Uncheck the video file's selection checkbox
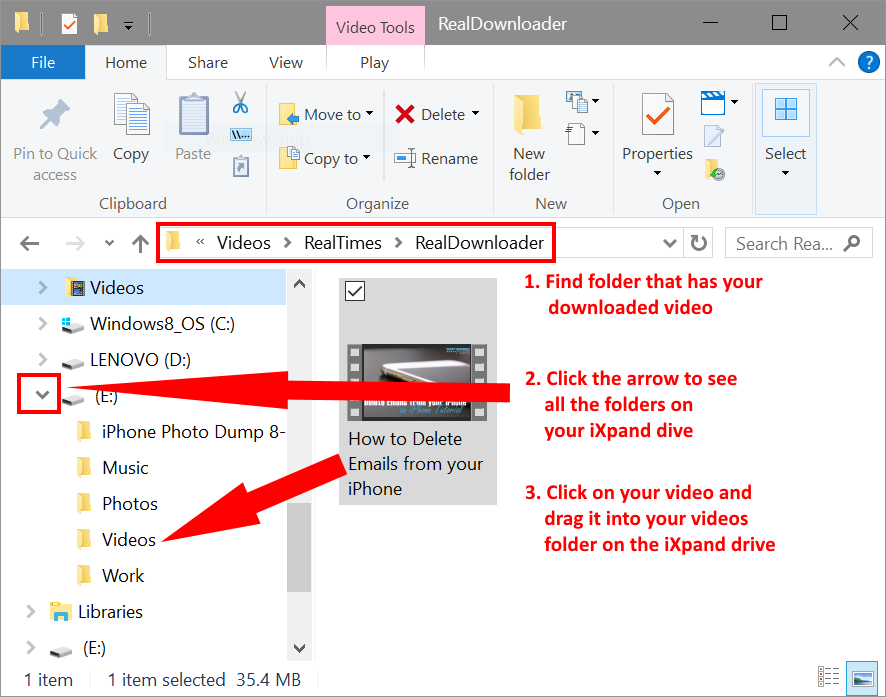Viewport: 886px width, 697px height. click(x=355, y=291)
